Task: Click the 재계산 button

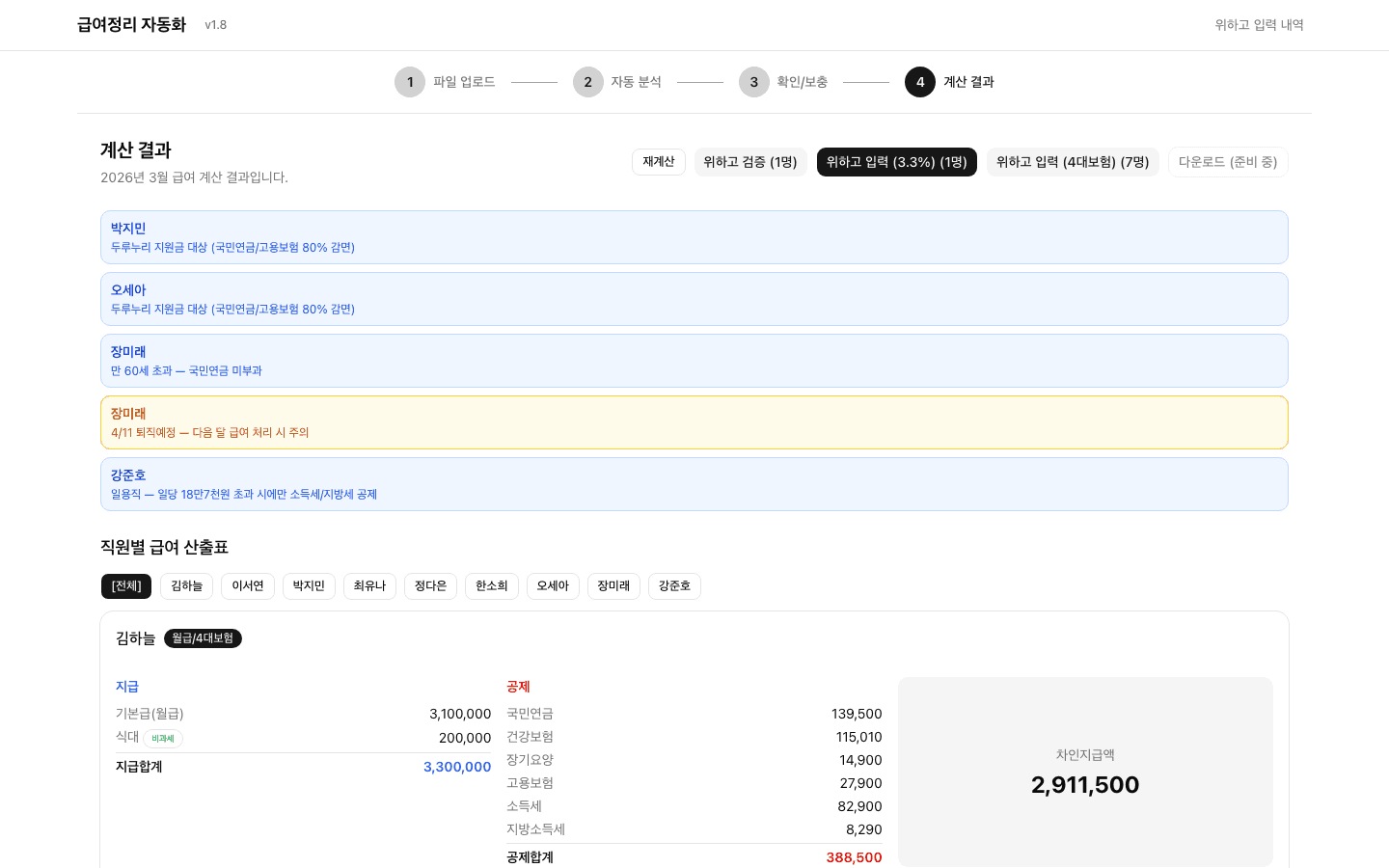Action: 659,162
